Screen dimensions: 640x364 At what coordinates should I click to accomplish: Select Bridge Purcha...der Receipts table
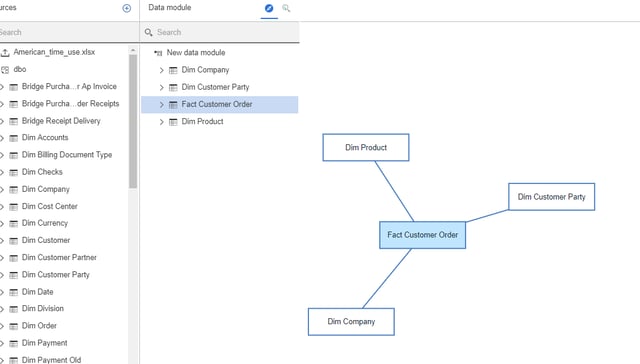click(x=71, y=104)
